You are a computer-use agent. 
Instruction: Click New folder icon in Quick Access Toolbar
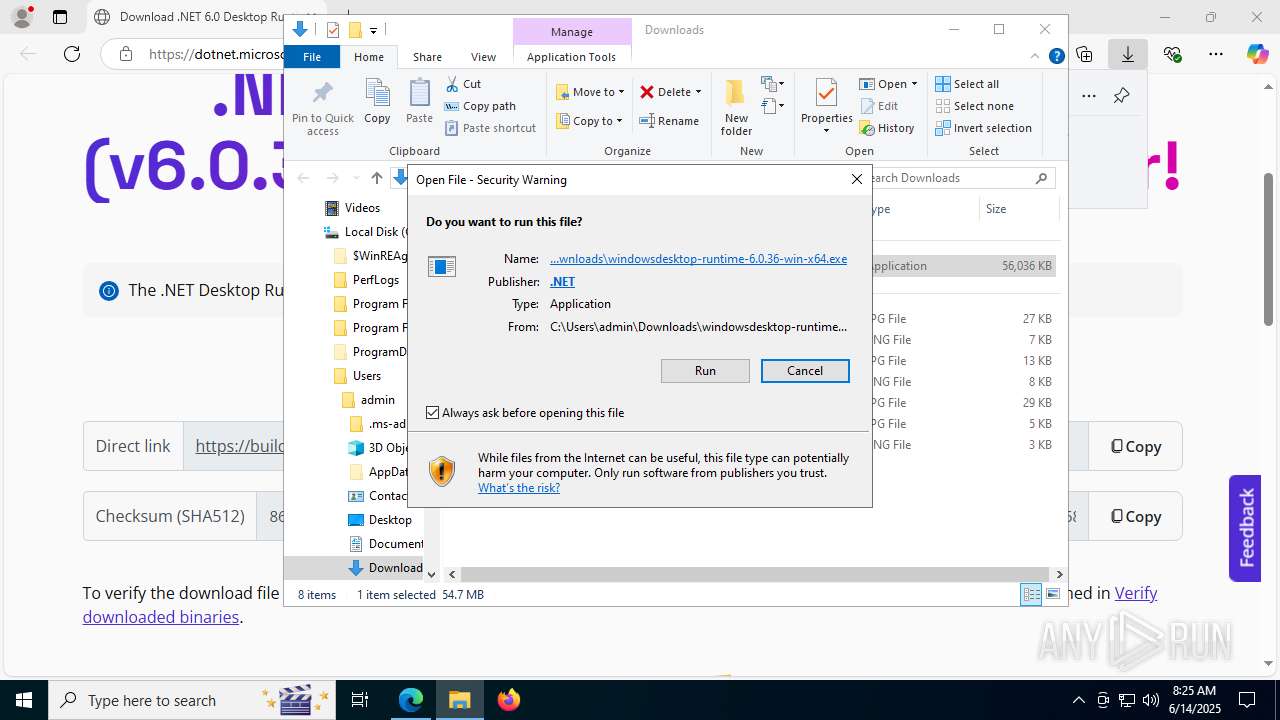(354, 30)
